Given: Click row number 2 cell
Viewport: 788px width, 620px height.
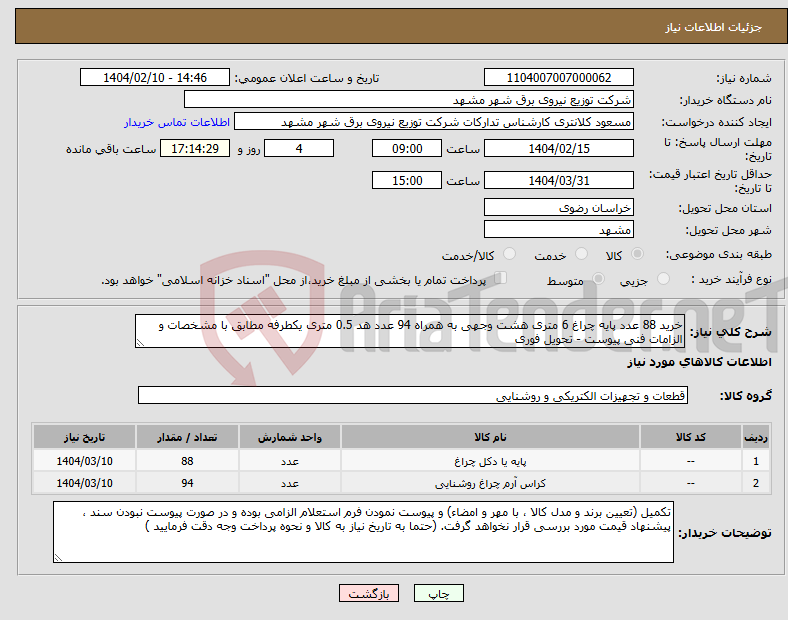Looking at the screenshot, I should coord(755,483).
